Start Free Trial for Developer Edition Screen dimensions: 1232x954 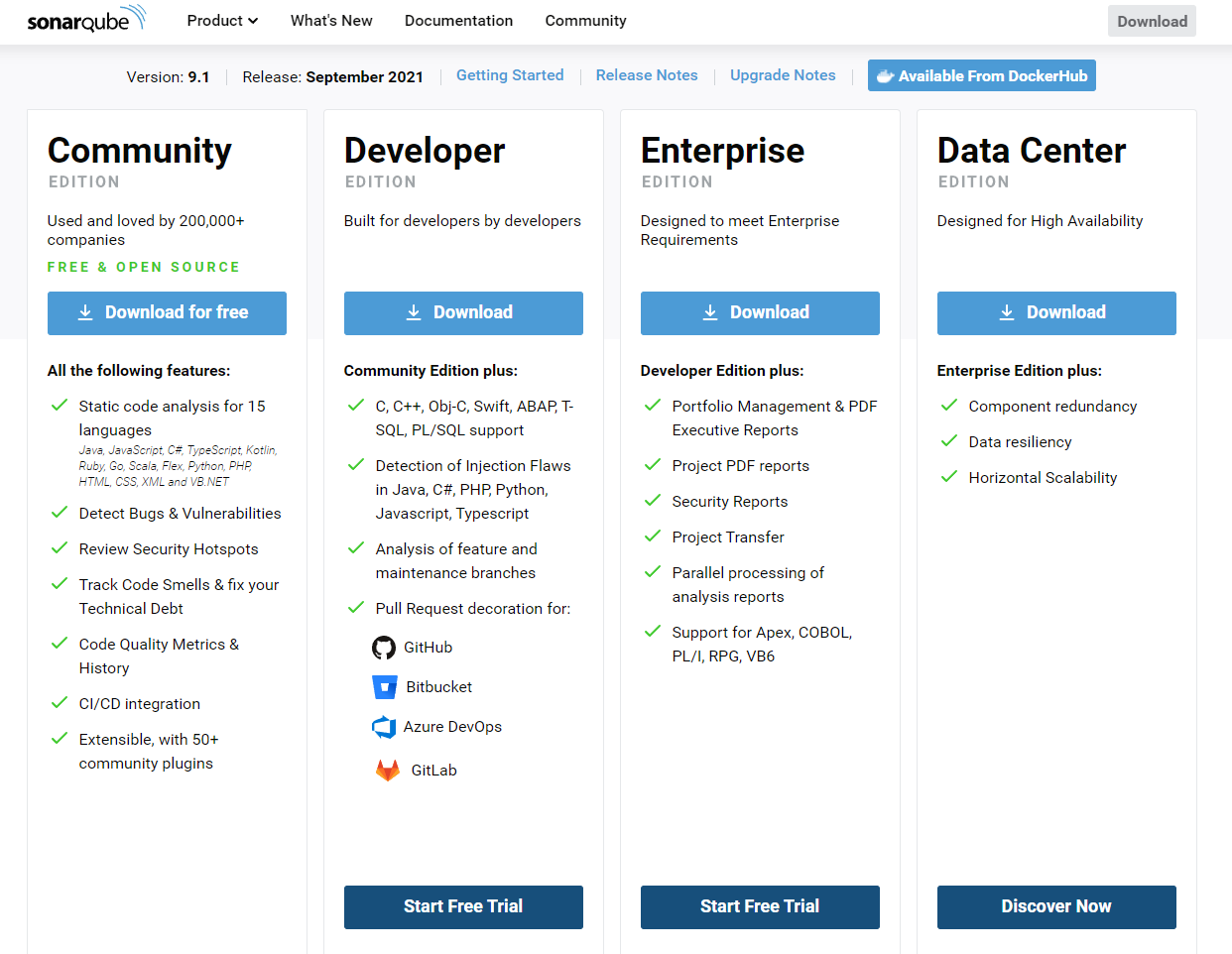pos(463,906)
